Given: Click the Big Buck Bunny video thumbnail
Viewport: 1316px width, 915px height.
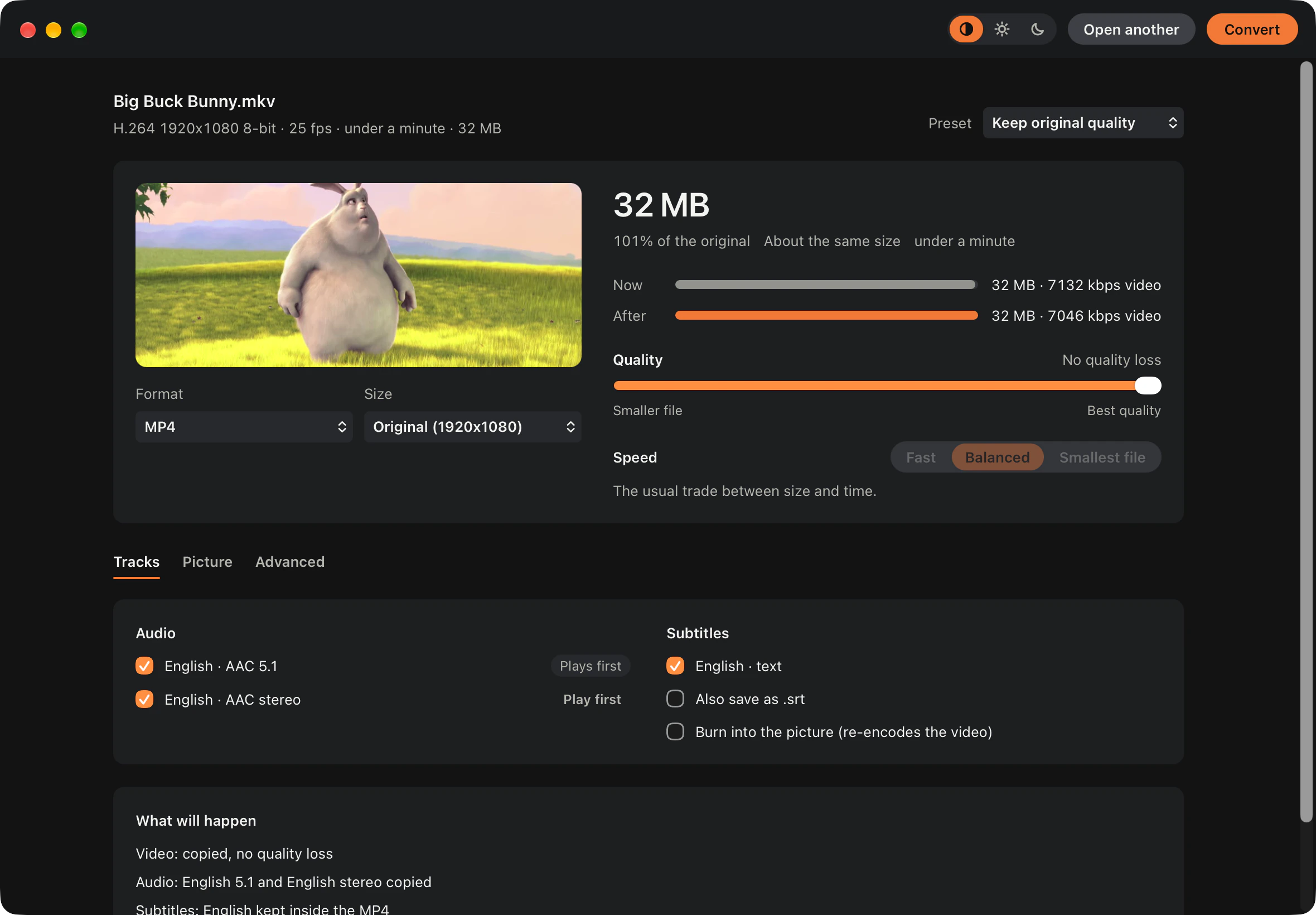Looking at the screenshot, I should coord(358,275).
